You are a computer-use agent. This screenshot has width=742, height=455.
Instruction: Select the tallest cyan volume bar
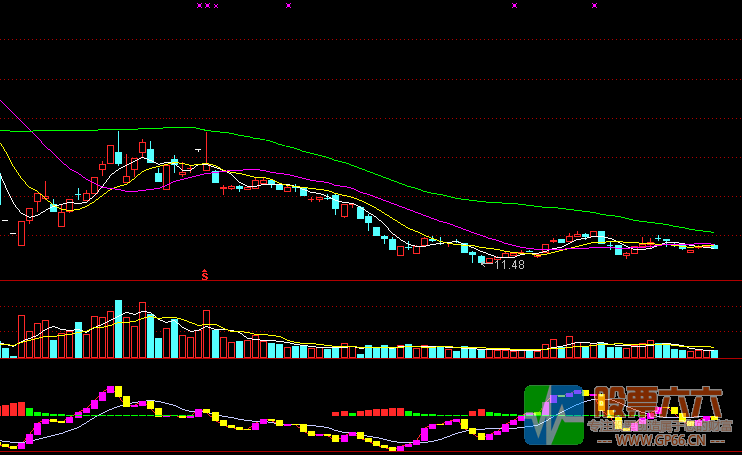tap(118, 328)
